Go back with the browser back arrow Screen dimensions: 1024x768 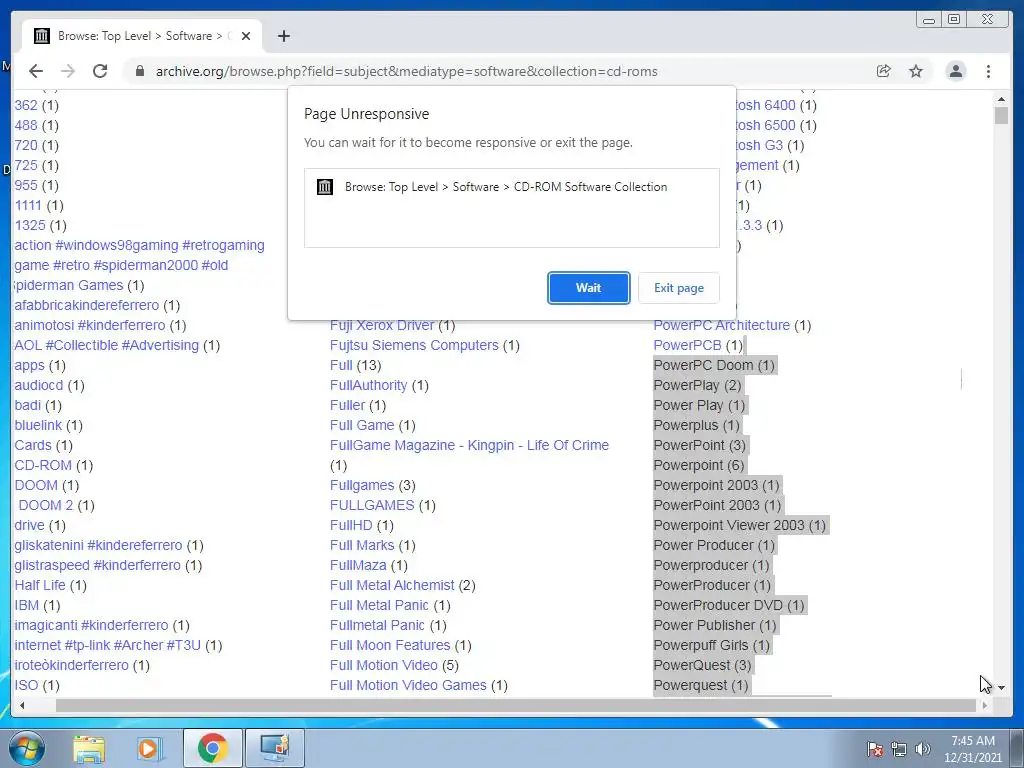(x=36, y=71)
